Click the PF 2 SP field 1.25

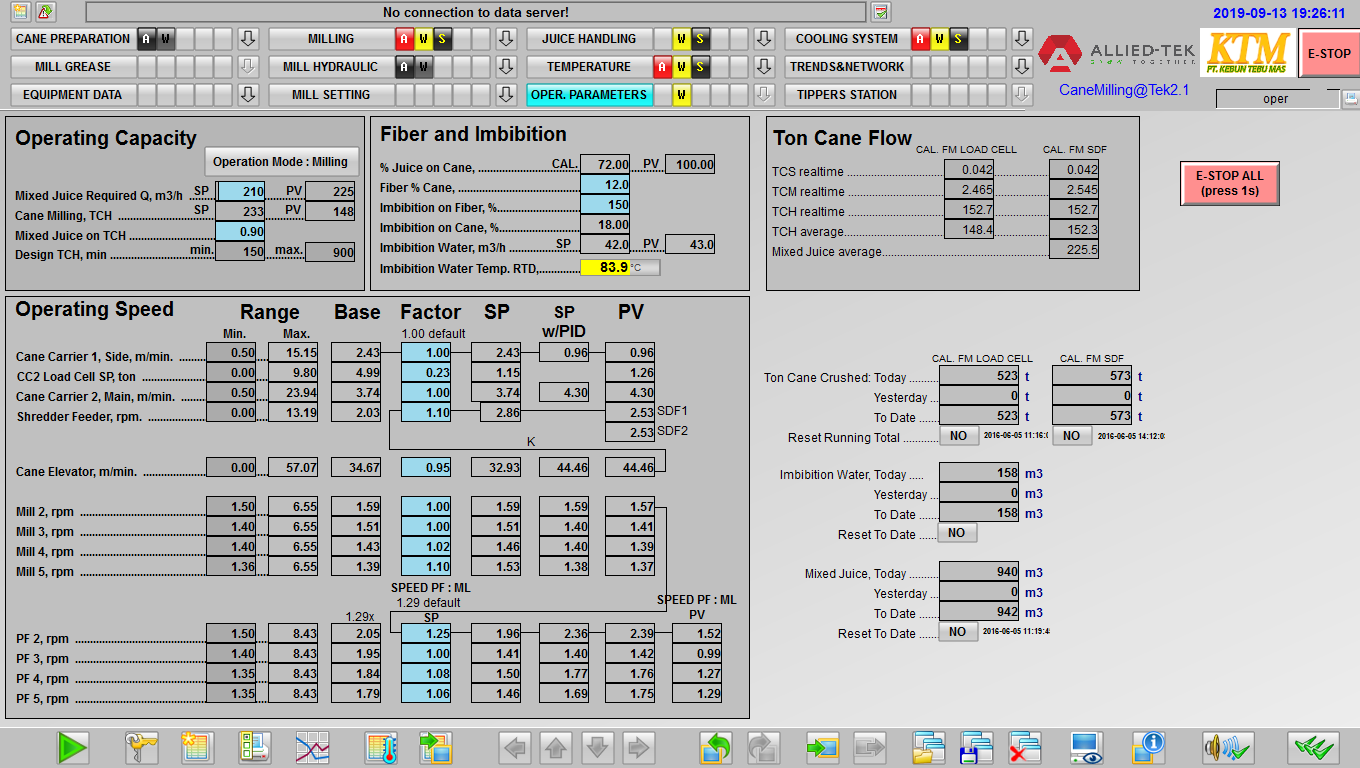tap(426, 633)
